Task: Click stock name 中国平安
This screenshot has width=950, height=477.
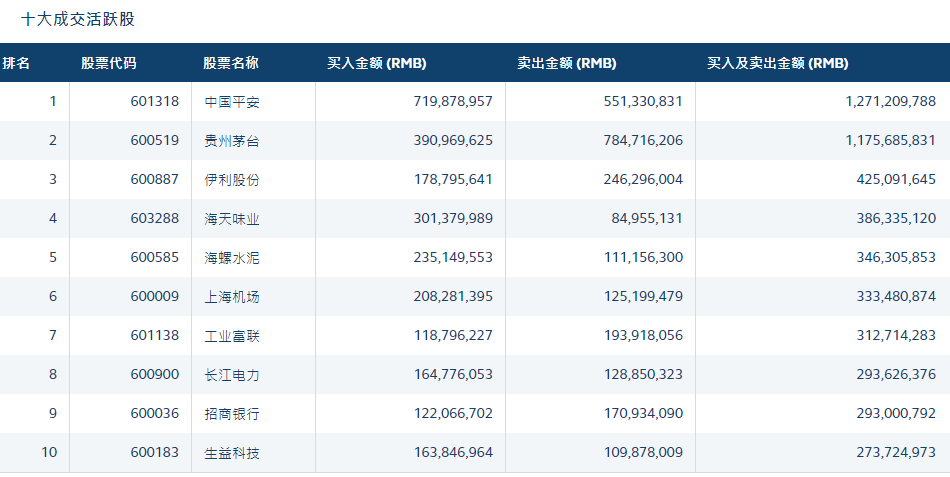Action: (x=232, y=102)
